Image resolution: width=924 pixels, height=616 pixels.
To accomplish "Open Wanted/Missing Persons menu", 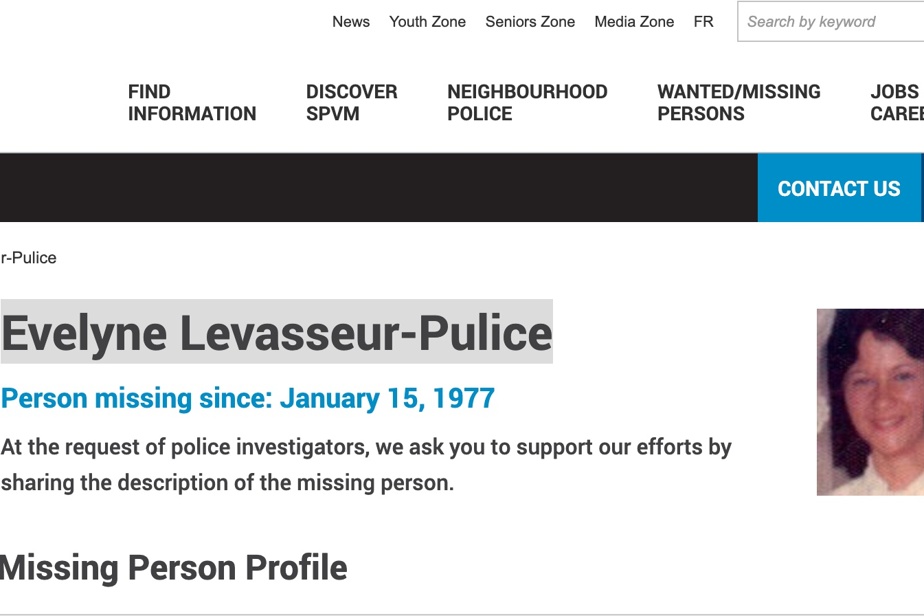I will (739, 103).
